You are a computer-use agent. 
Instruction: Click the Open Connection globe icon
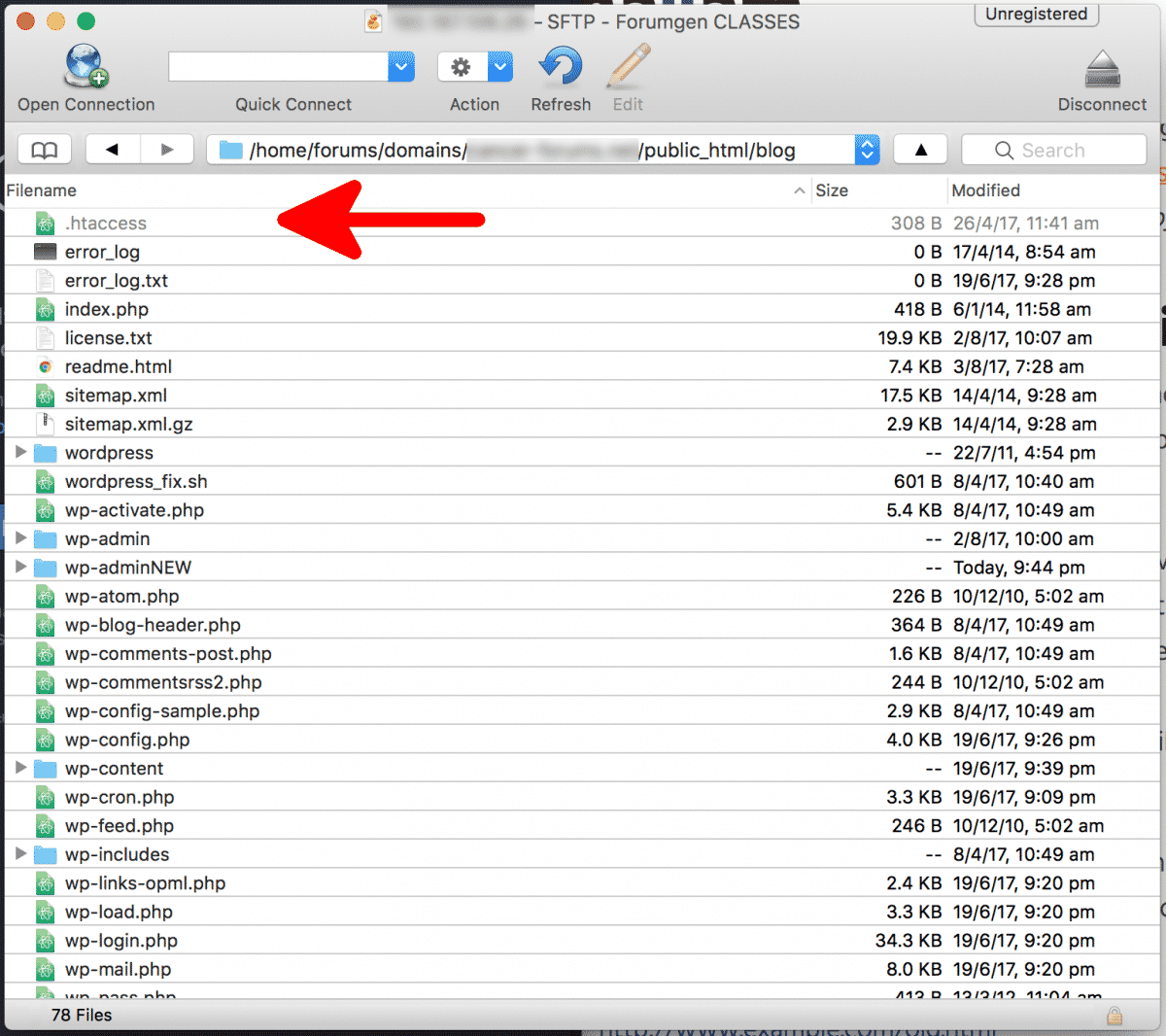[86, 66]
